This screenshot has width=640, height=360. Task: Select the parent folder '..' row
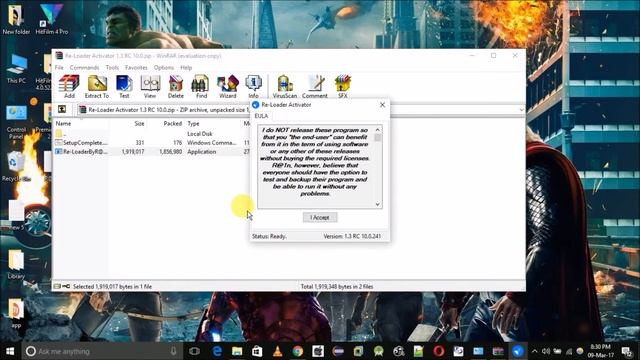click(152, 133)
